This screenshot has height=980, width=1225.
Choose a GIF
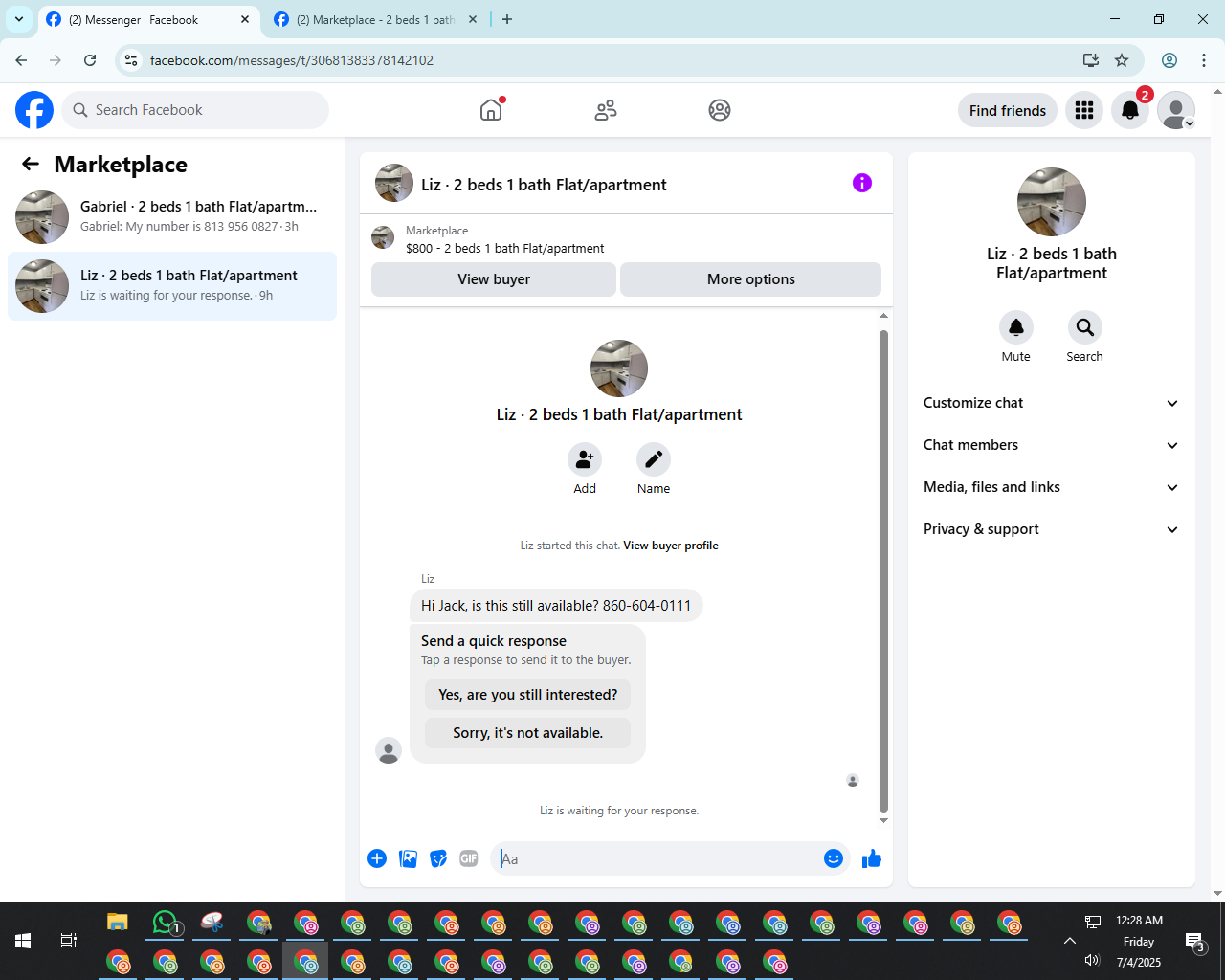[469, 858]
